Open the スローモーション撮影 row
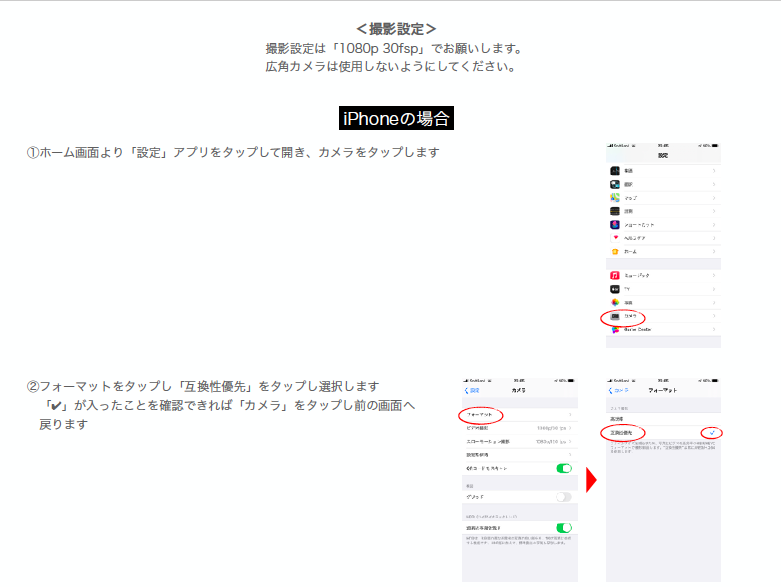 520,442
